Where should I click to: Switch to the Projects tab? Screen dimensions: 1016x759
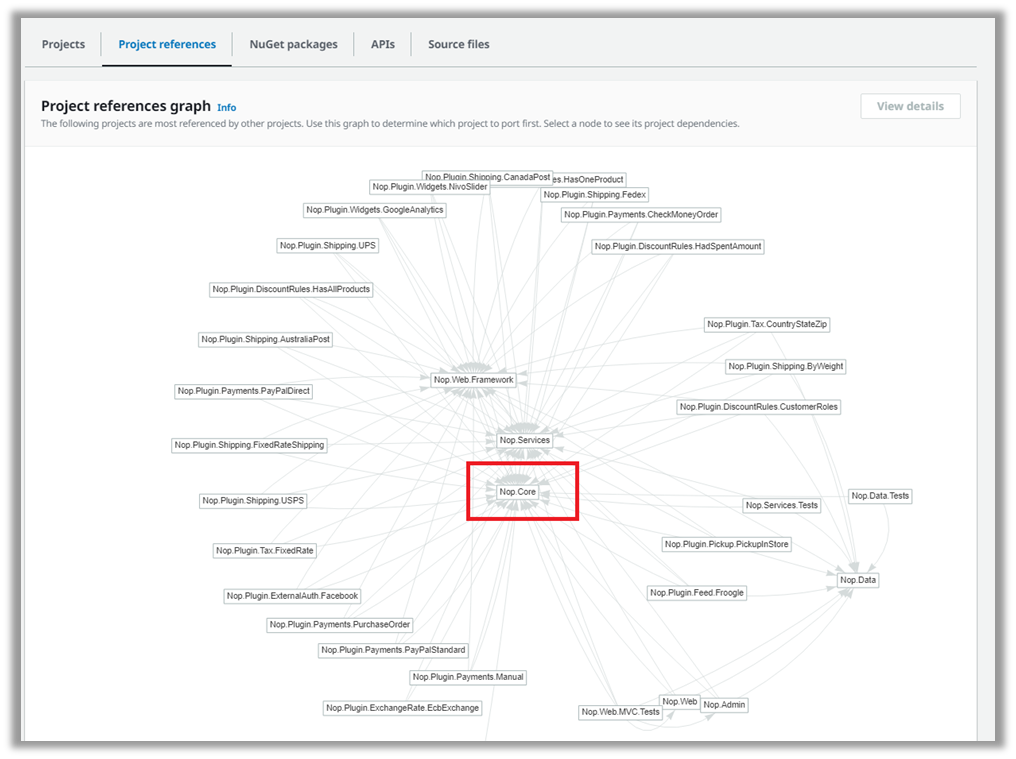click(63, 44)
